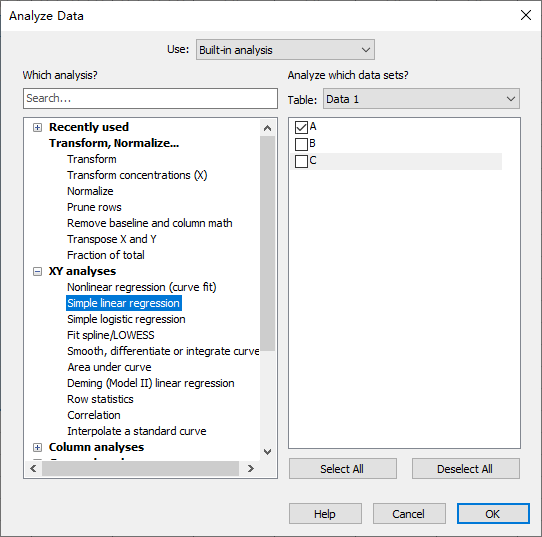Select Interpolate a standard curve
This screenshot has height=537, width=542.
(x=137, y=431)
